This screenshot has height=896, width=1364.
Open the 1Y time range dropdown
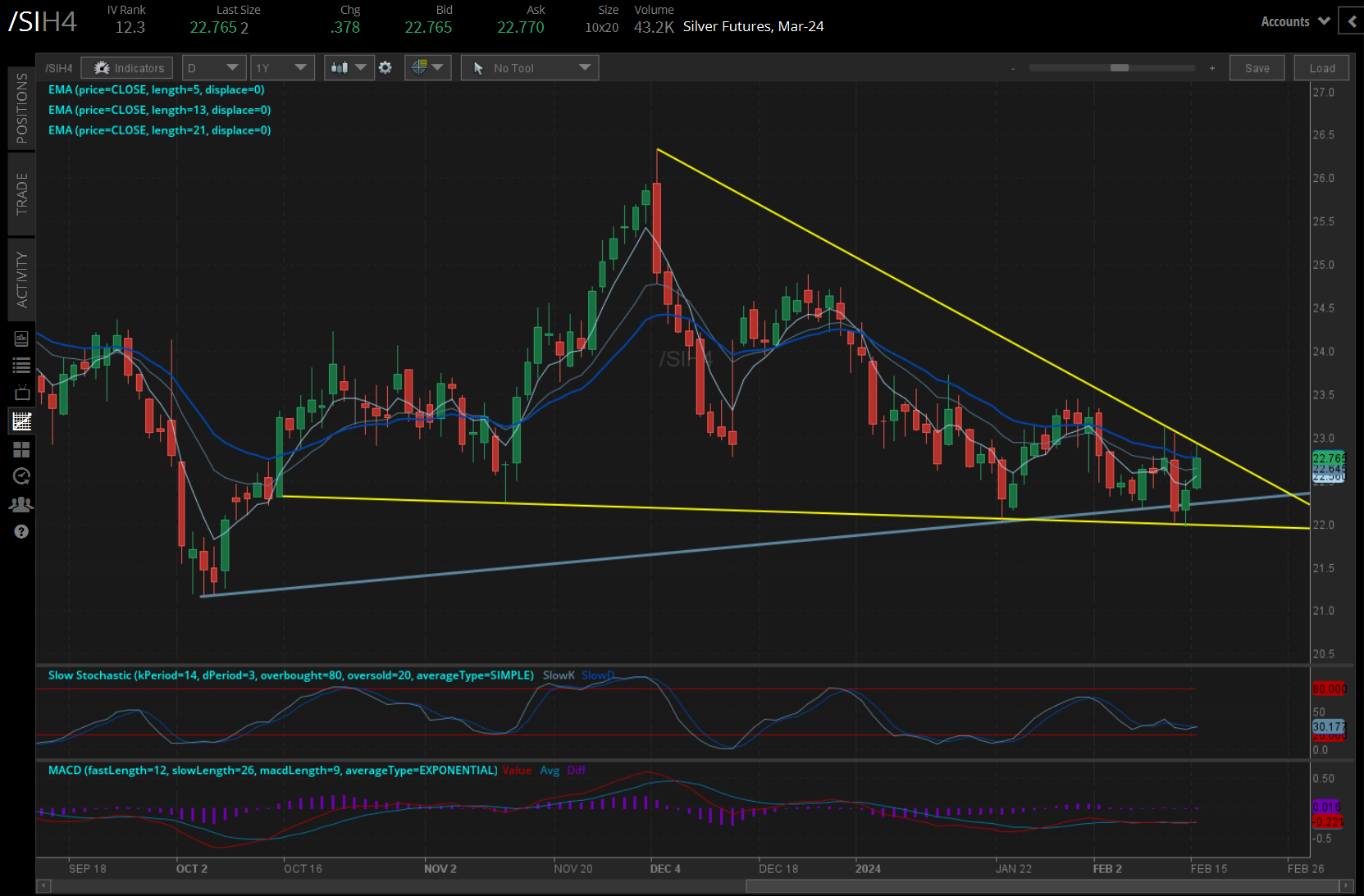tap(281, 68)
